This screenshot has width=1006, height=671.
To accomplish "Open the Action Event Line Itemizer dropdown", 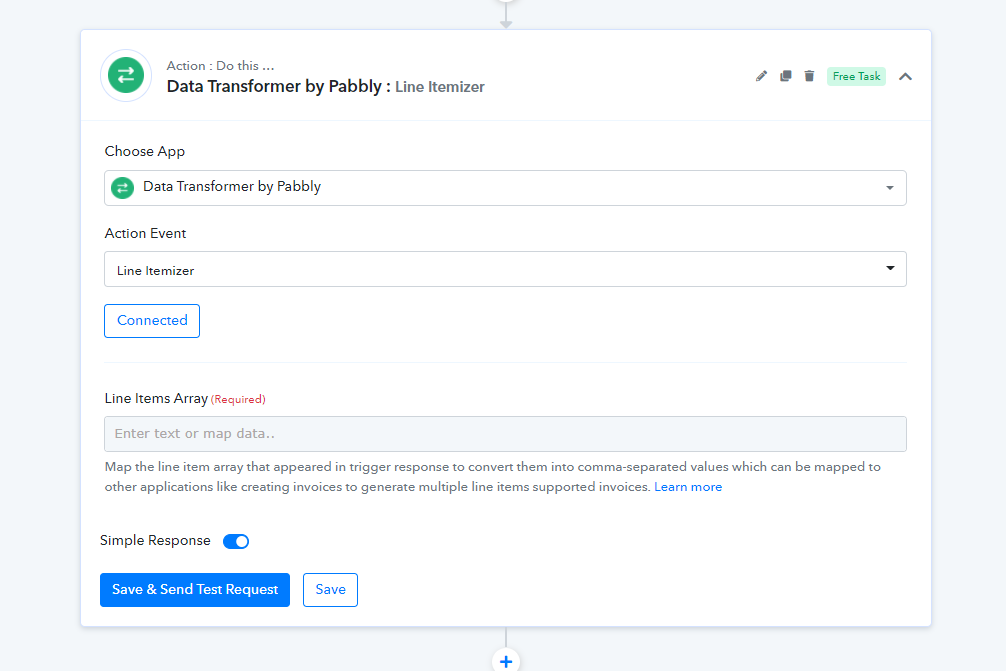I will (x=506, y=269).
